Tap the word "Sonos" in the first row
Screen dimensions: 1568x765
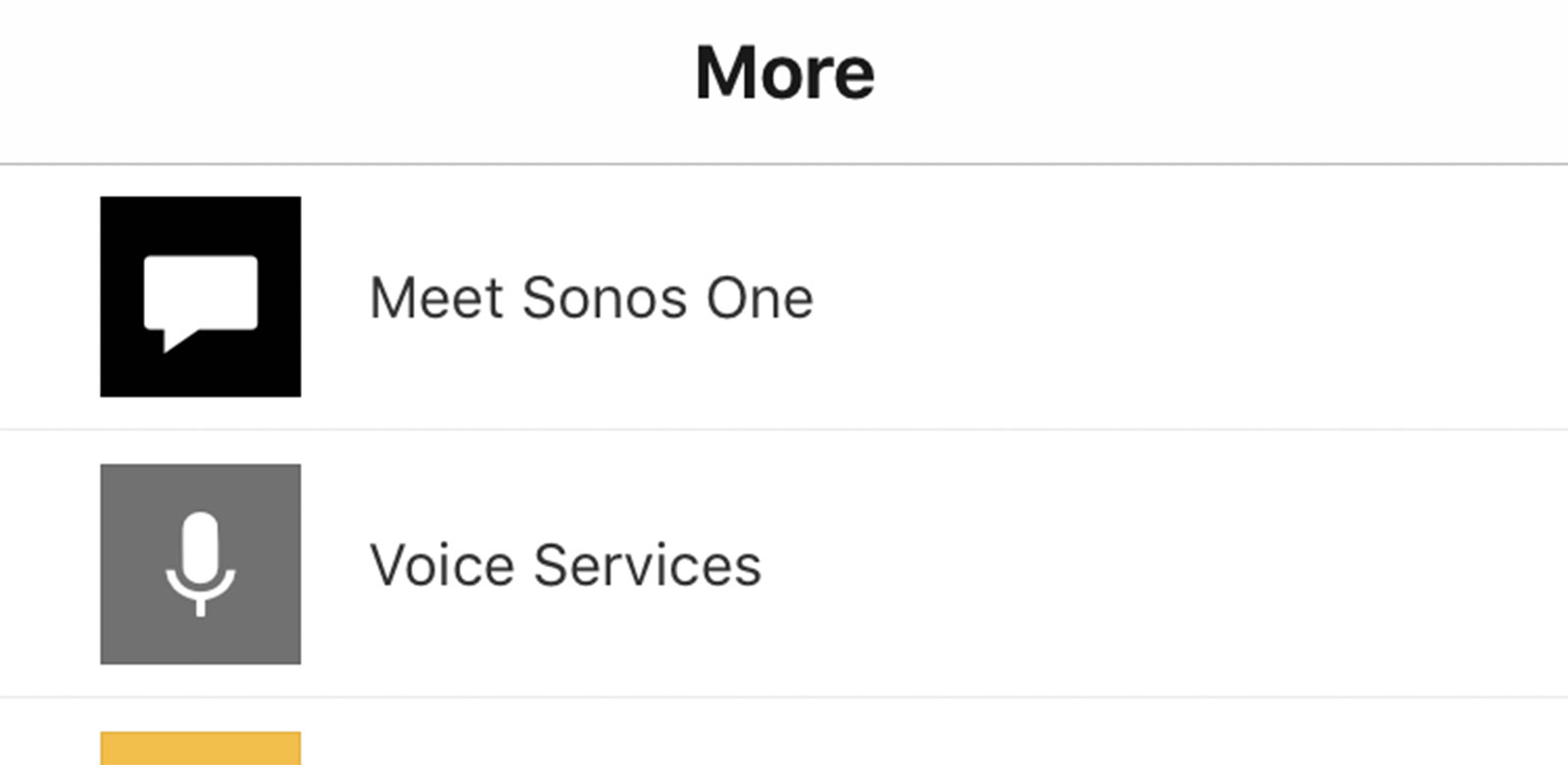coord(604,298)
